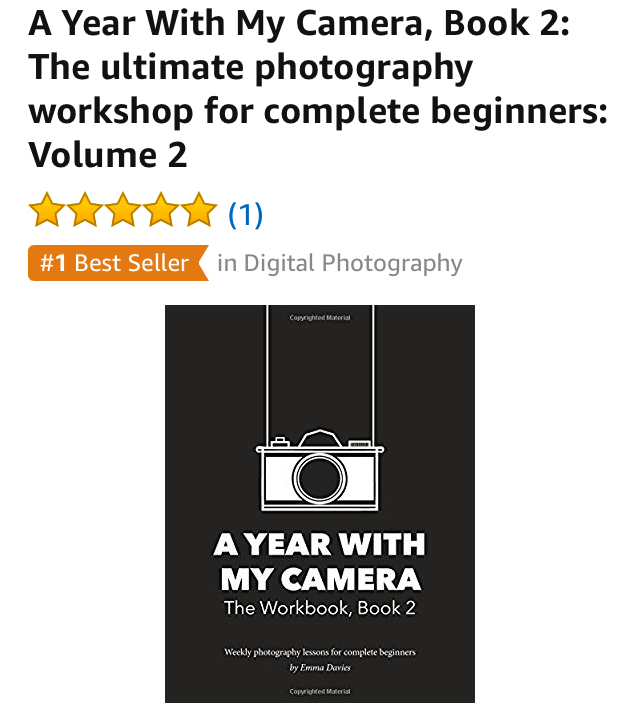Click 'by Emma Davies' author text on cover
The image size is (640, 723).
point(320,668)
